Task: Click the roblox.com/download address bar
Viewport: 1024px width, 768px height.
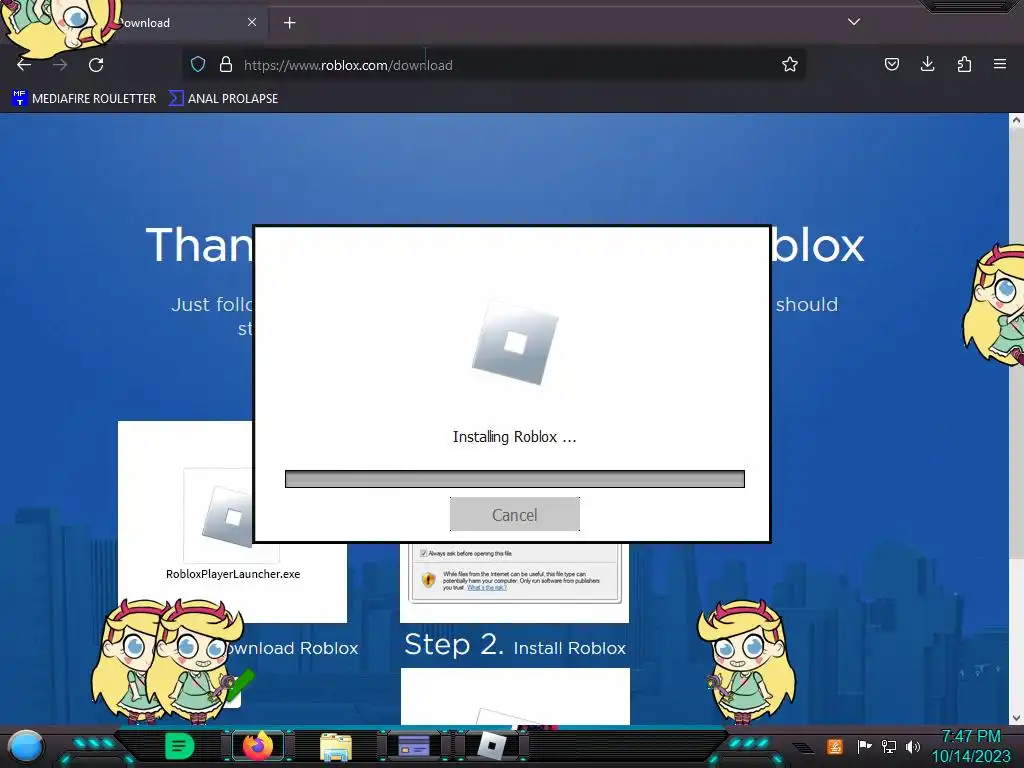Action: point(493,65)
